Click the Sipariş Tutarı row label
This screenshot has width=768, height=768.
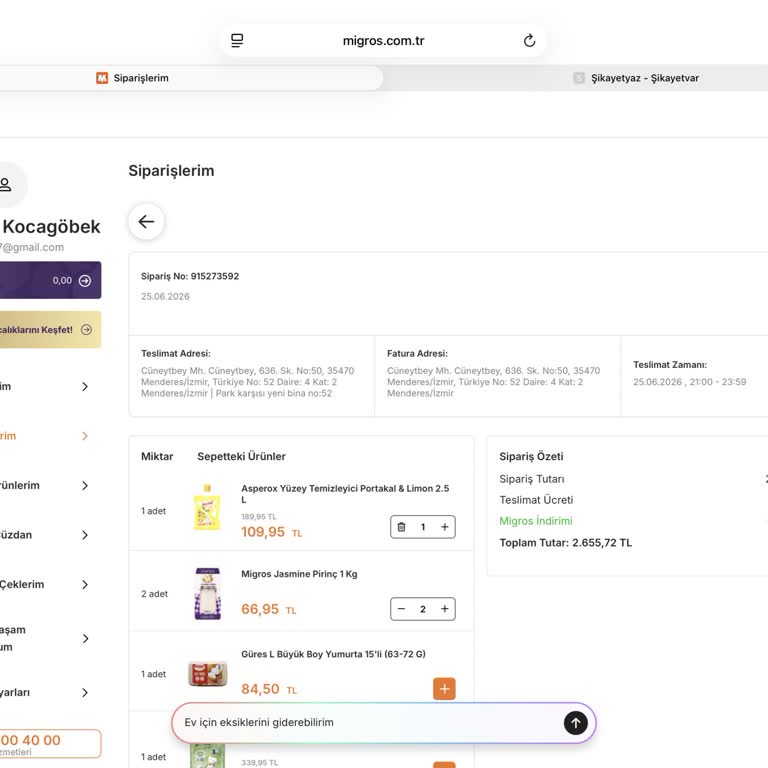(532, 479)
